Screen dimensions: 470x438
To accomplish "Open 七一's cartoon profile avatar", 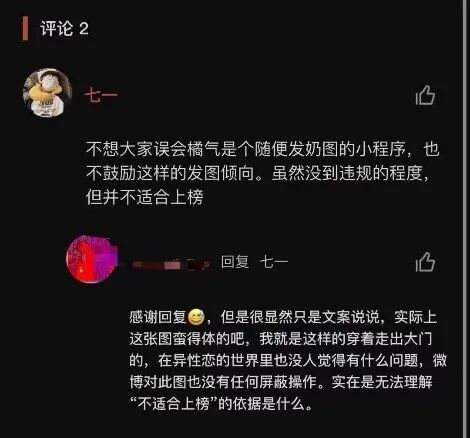I will click(48, 93).
